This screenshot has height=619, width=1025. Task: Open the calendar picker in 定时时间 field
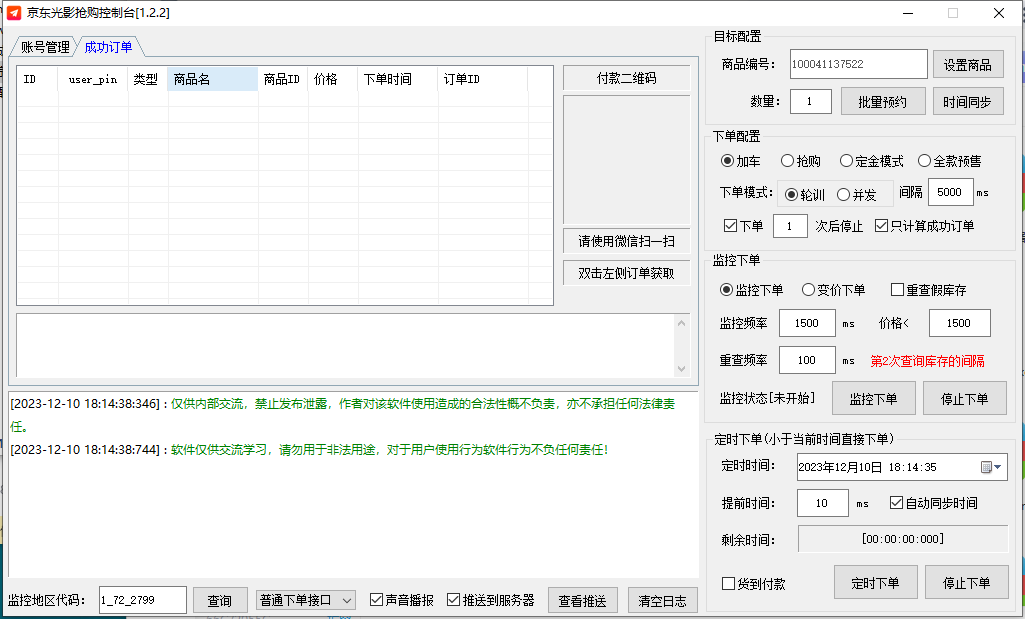pos(989,467)
